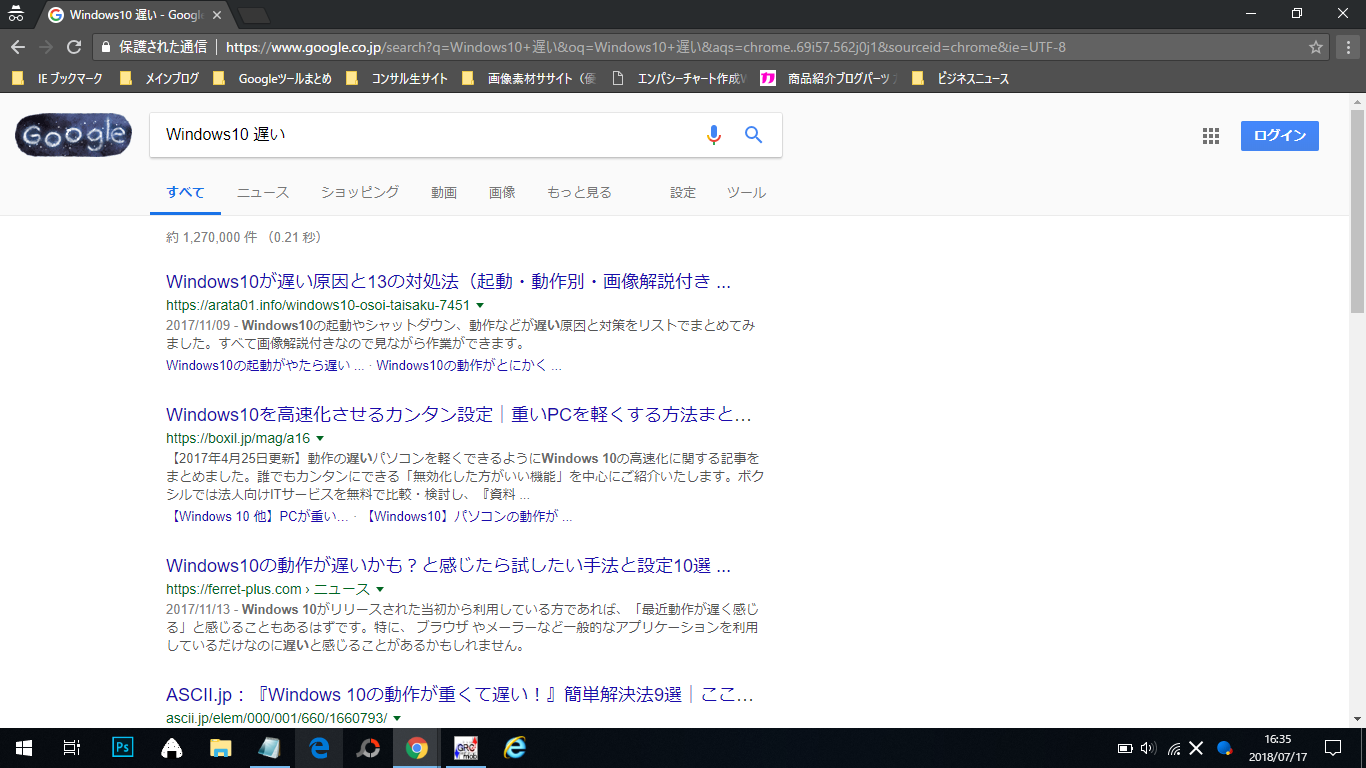Open Chrome's three-dot menu
1366x768 pixels.
pos(1345,46)
